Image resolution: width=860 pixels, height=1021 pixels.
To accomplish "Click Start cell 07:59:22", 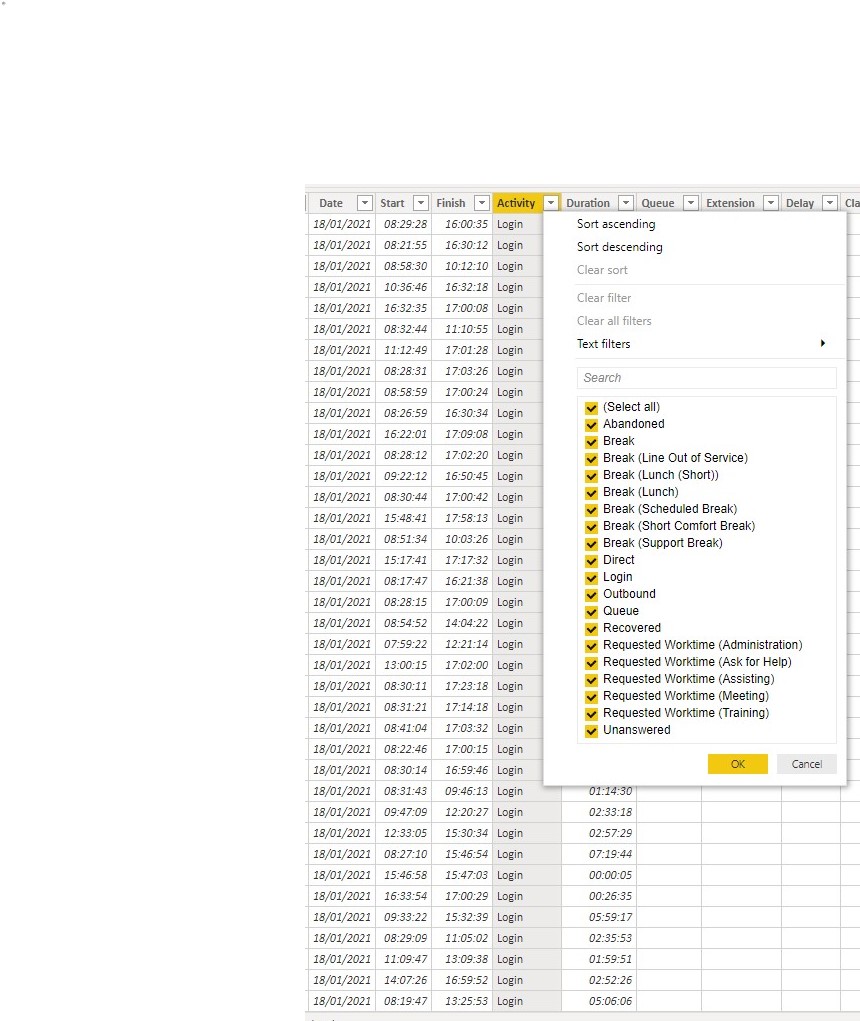I will click(405, 644).
